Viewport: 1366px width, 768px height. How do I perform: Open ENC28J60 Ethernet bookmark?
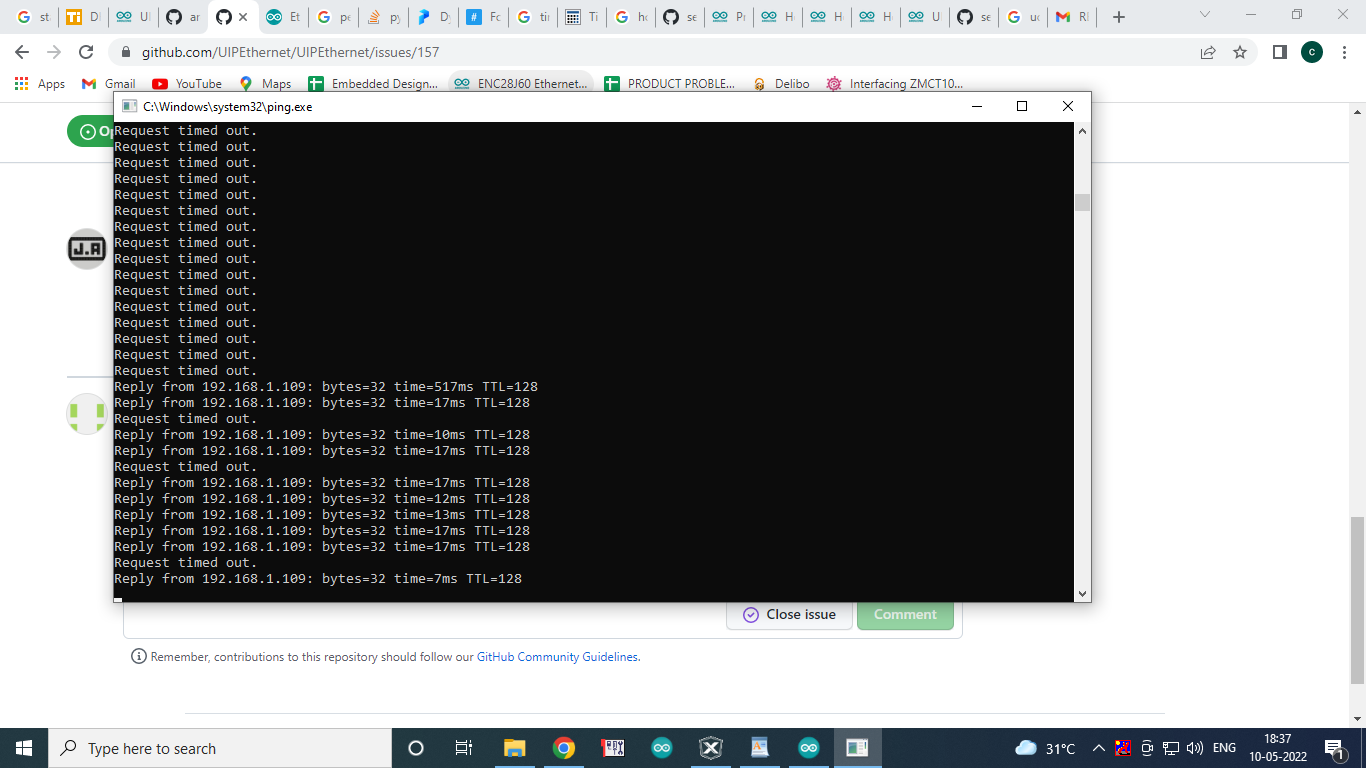(520, 84)
